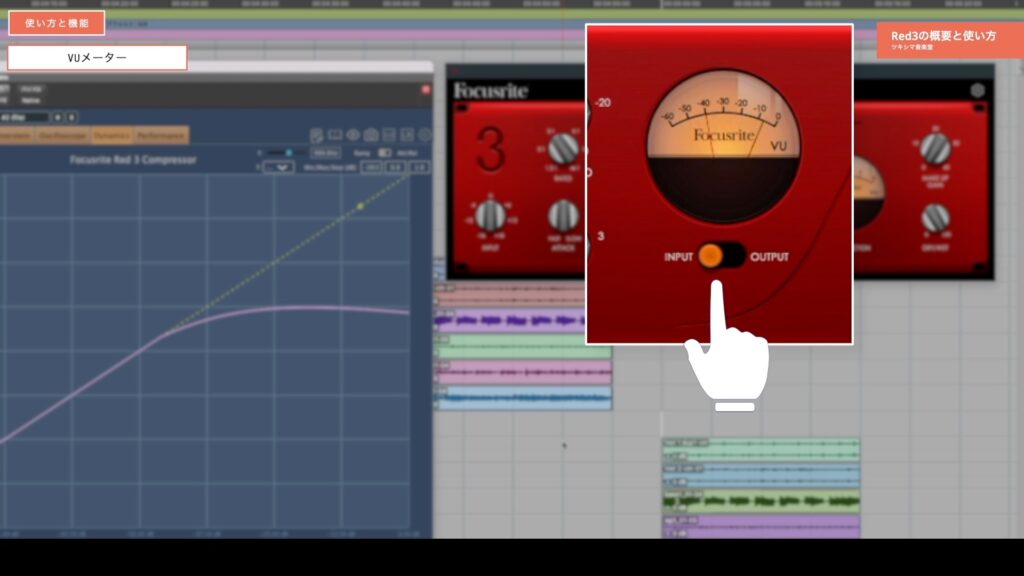This screenshot has height=576, width=1024.
Task: Click the icon immediately right of the camera icon
Action: pos(389,135)
